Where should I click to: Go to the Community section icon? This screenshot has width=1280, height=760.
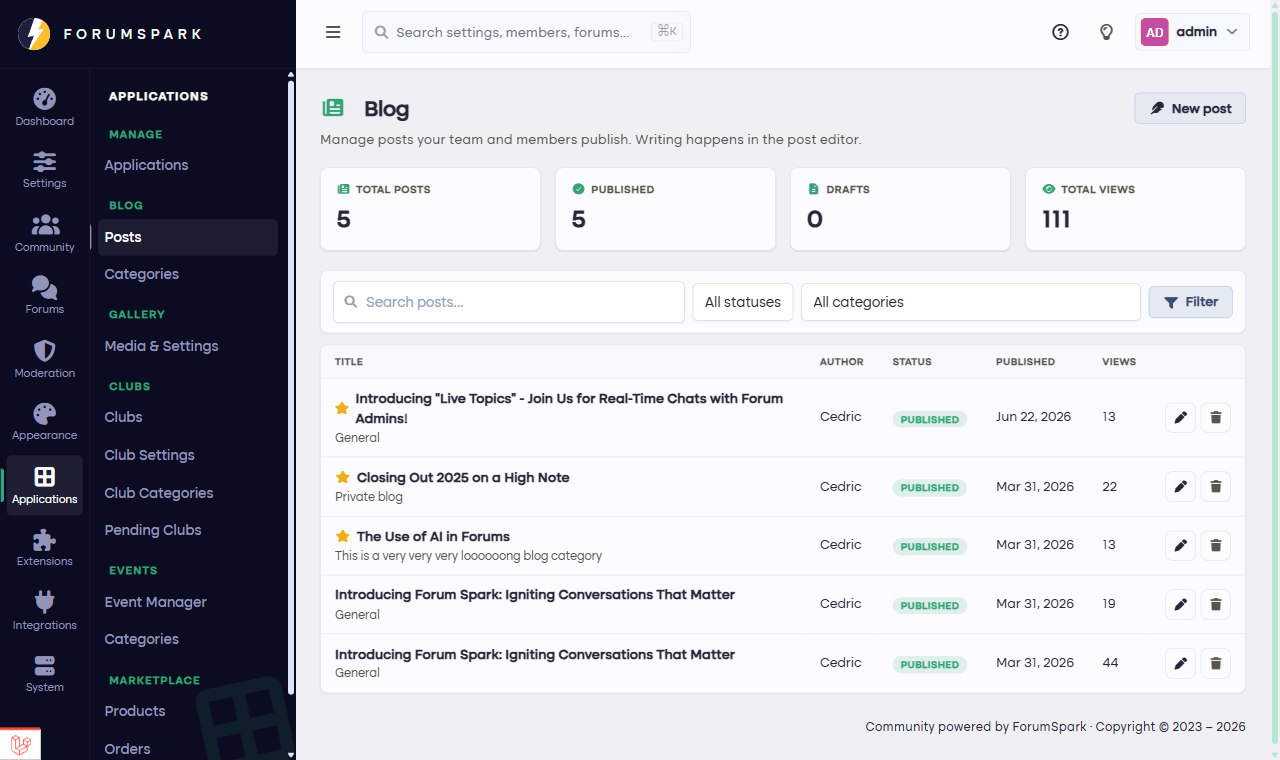44,225
